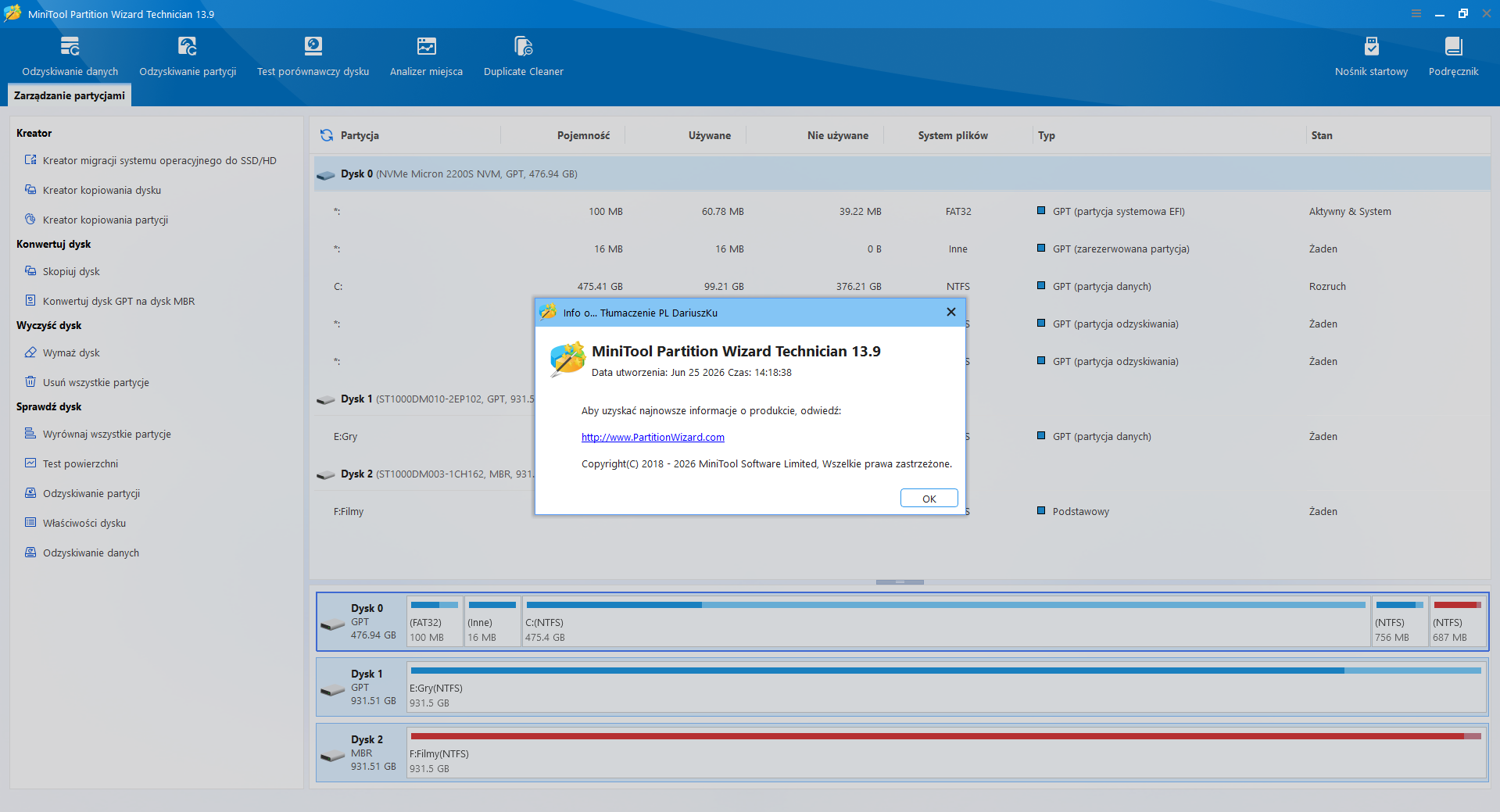Click the FAT32 100 MB block in disk map
The width and height of the screenshot is (1500, 812).
(x=435, y=621)
